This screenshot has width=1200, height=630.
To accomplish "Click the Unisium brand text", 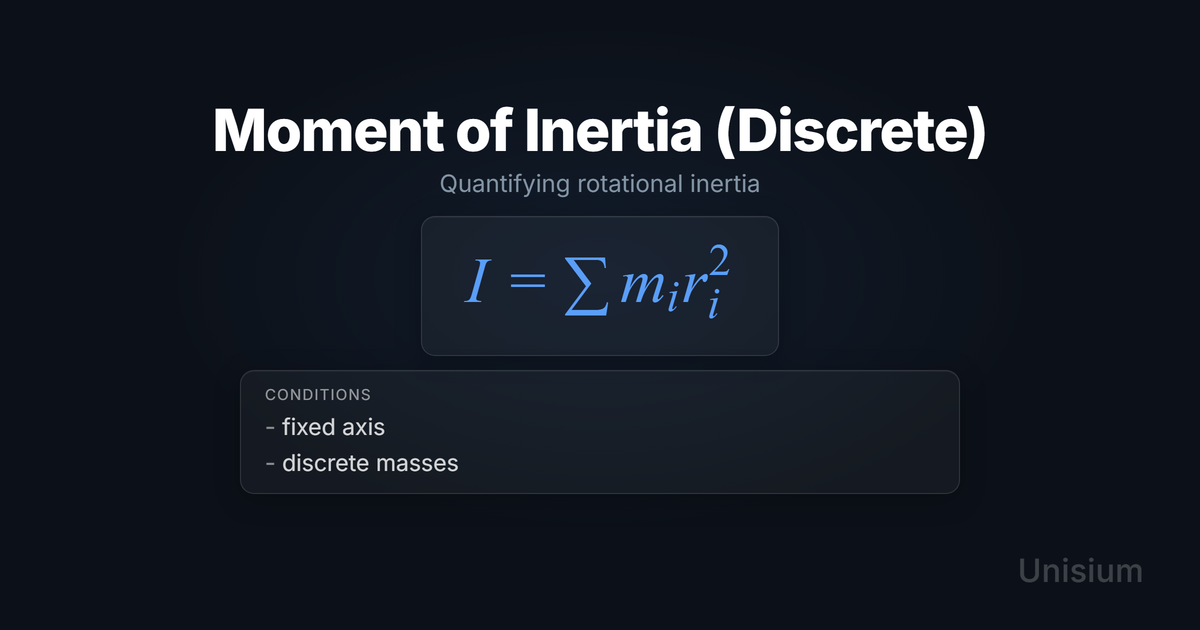I will click(x=1080, y=571).
